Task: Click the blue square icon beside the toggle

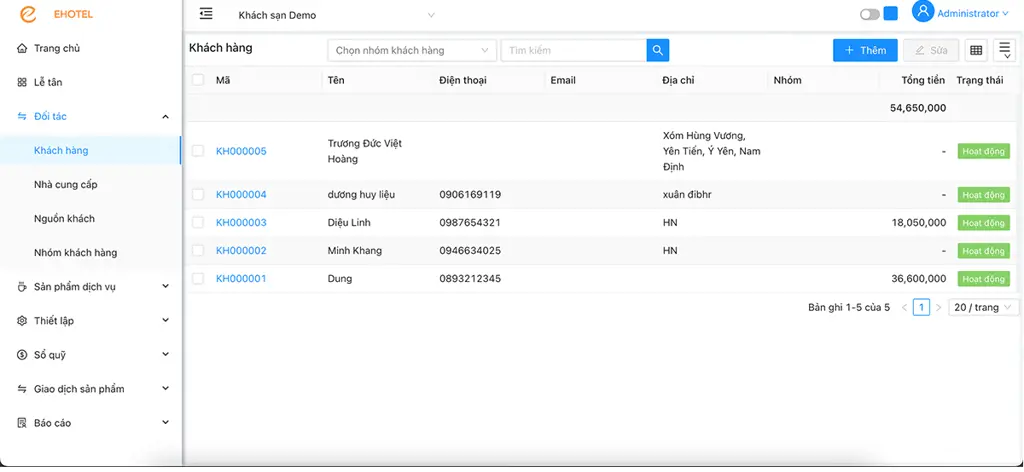Action: tap(890, 14)
